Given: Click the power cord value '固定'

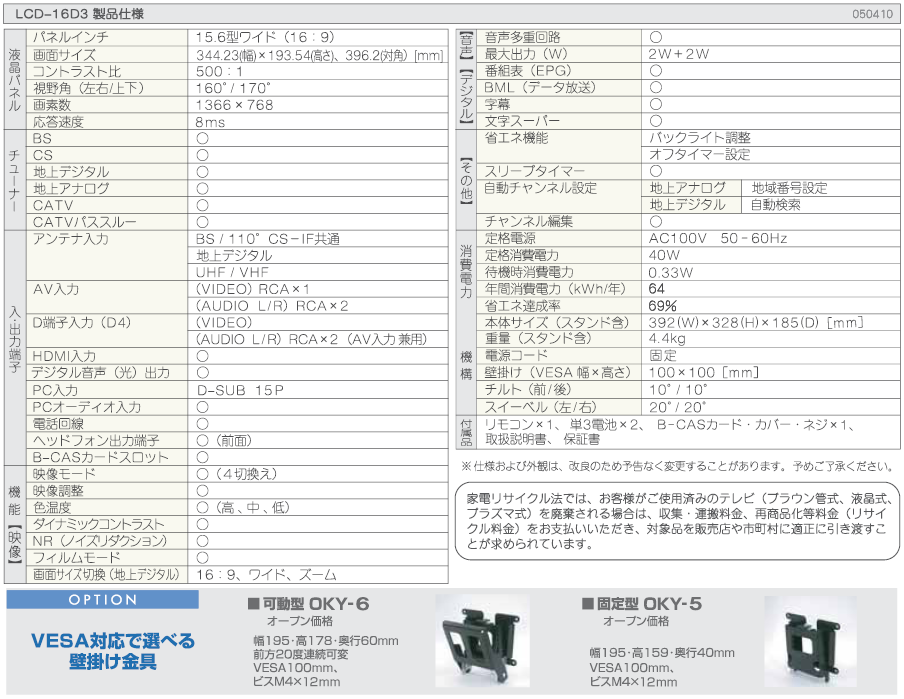Looking at the screenshot, I should (x=662, y=355).
